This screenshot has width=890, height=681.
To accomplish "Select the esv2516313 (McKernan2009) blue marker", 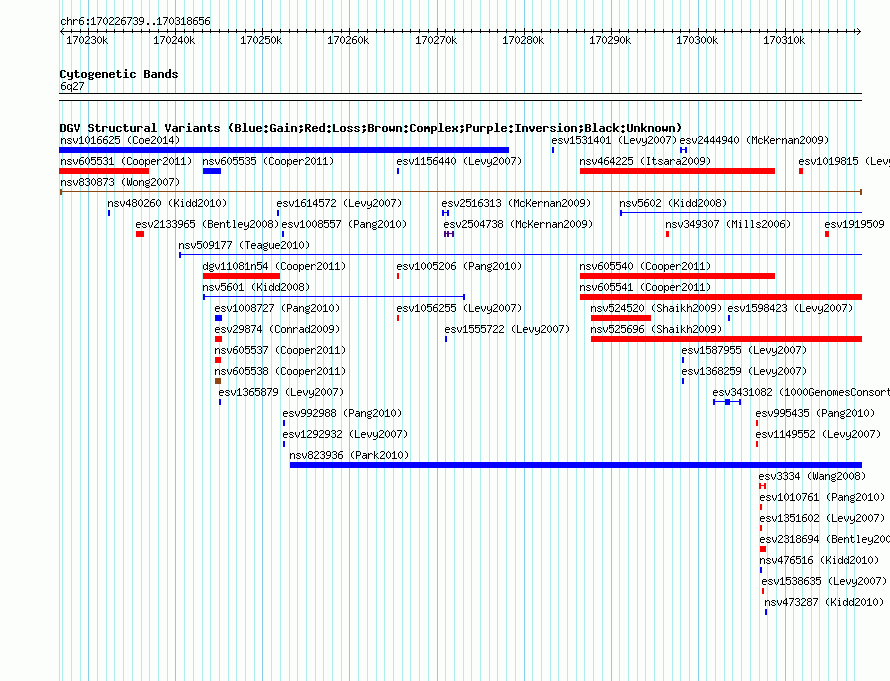I will point(446,213).
